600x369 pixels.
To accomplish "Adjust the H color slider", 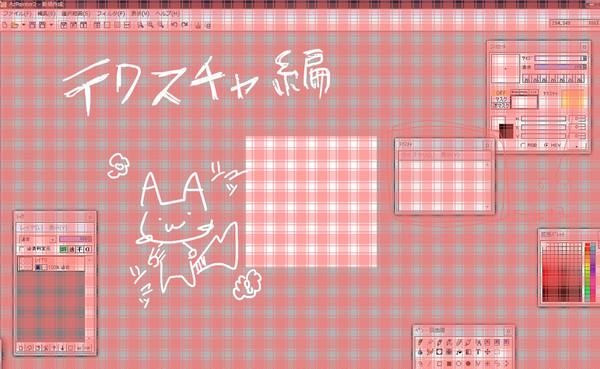I will [x=543, y=119].
